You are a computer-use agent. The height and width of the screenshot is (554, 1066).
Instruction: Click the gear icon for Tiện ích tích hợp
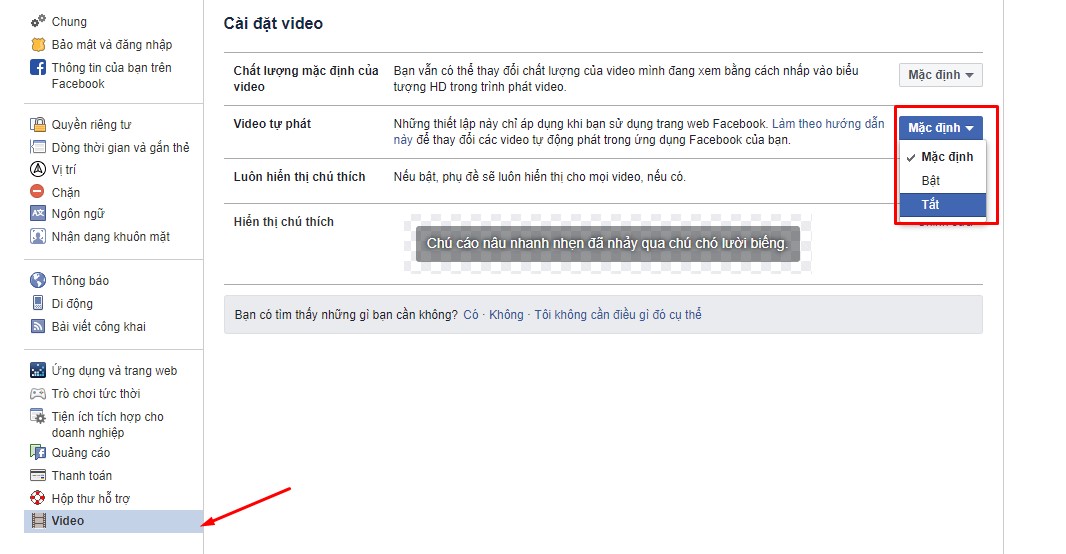click(x=38, y=416)
